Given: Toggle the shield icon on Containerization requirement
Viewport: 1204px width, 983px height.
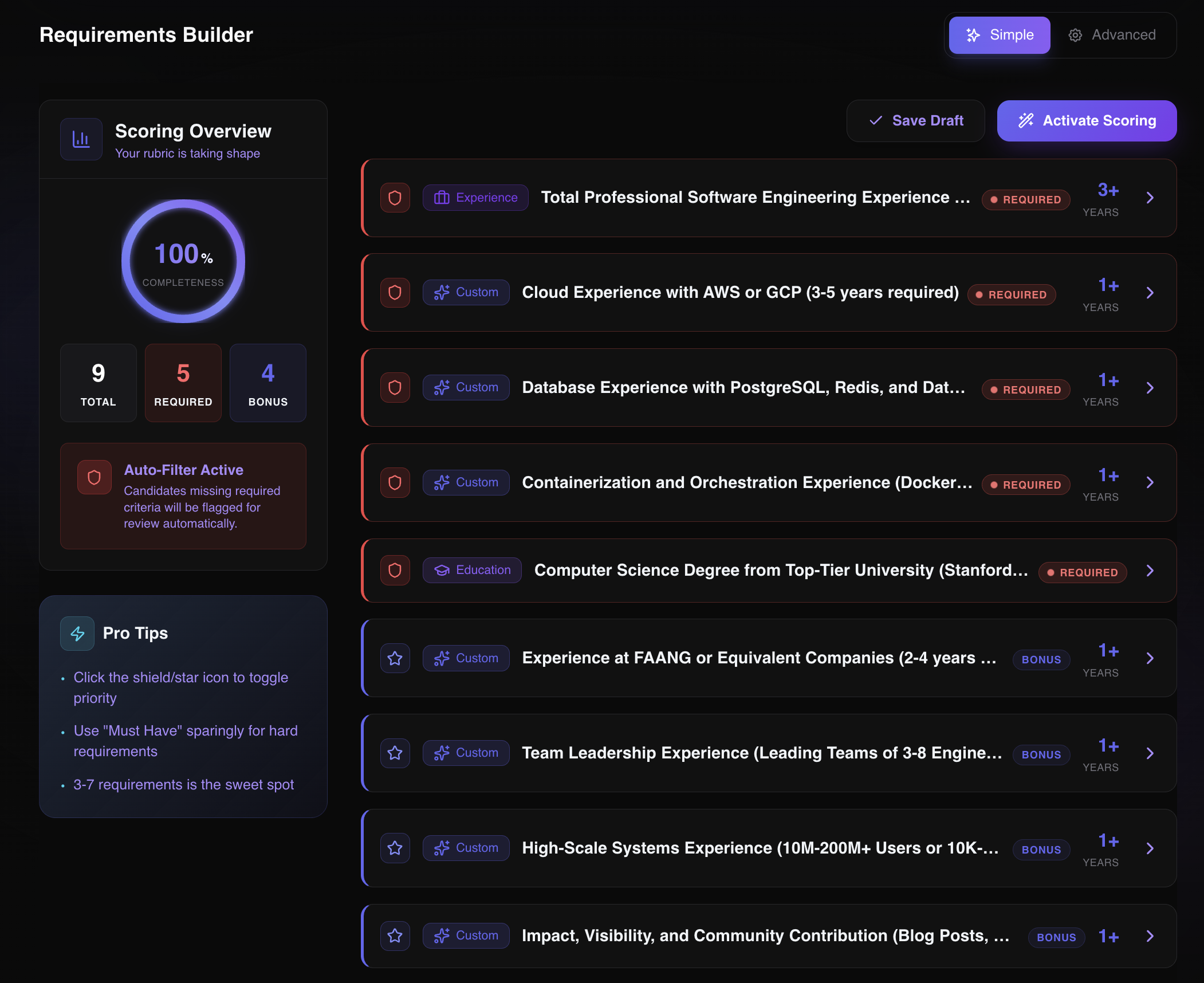Looking at the screenshot, I should click(395, 483).
